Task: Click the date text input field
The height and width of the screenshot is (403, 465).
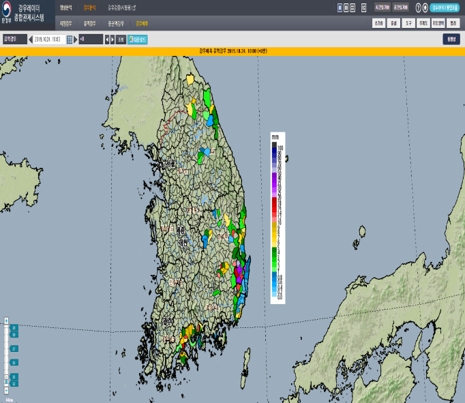Action: 49,39
